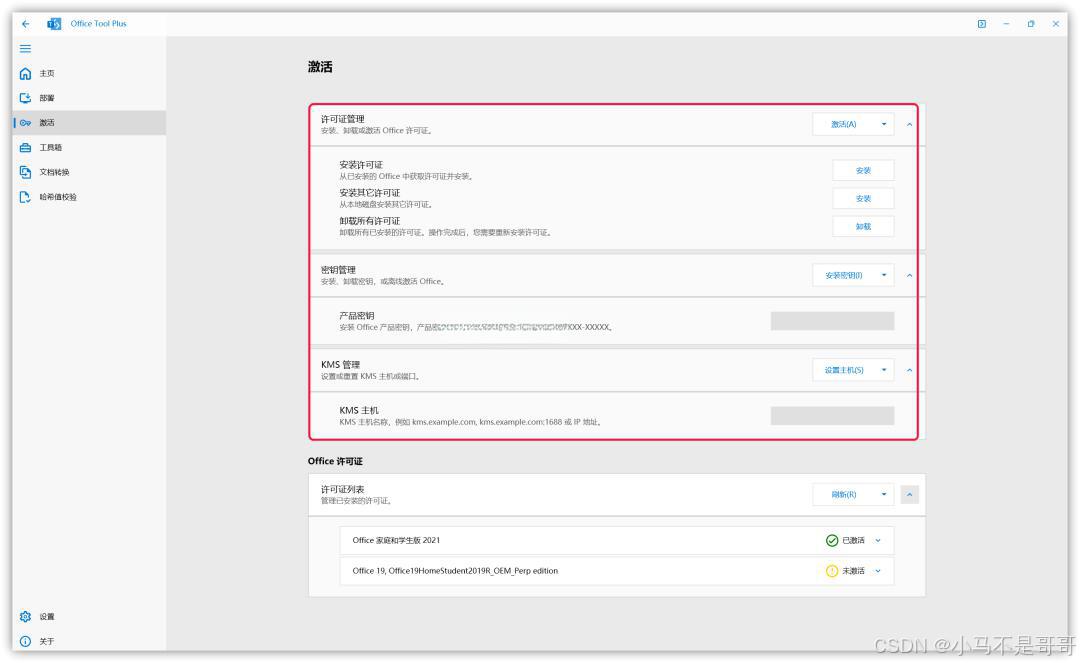Collapse the 密钥管理 section
The width and height of the screenshot is (1080, 663).
pyautogui.click(x=909, y=275)
